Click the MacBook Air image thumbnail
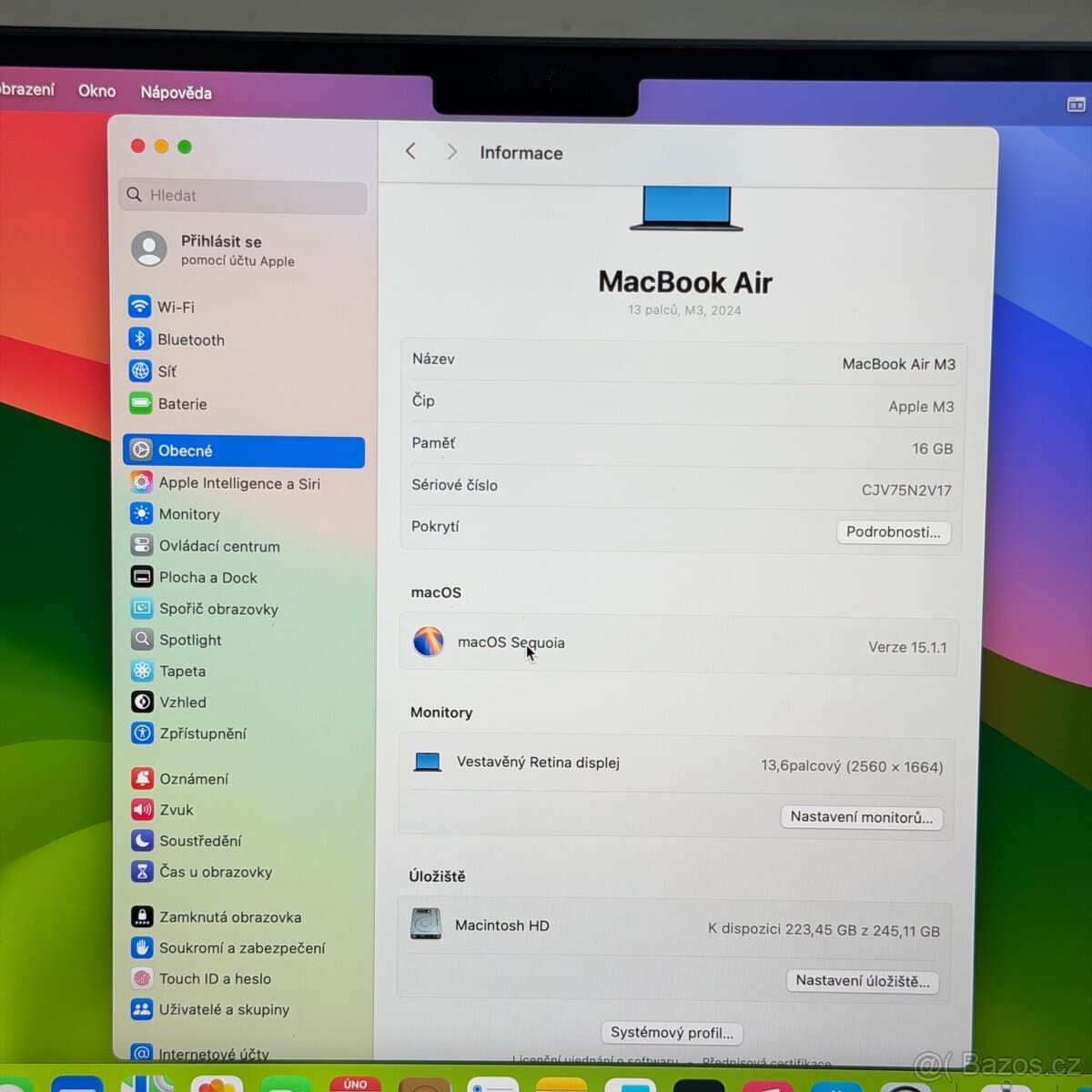 (686, 208)
